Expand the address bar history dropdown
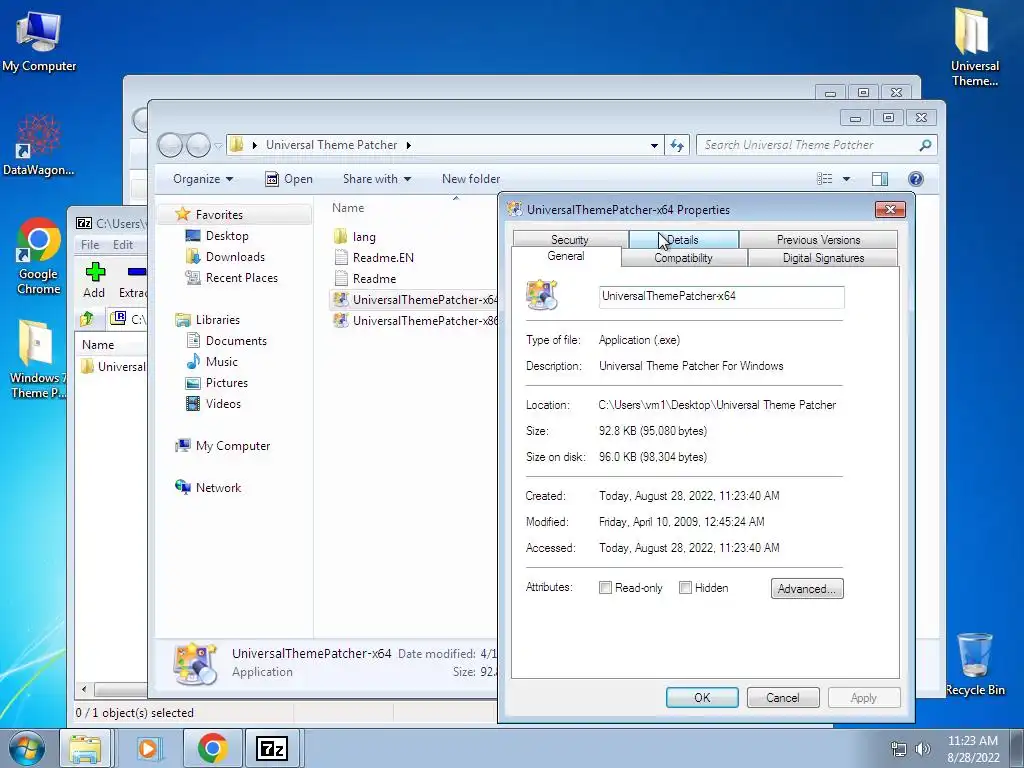This screenshot has height=768, width=1024. [x=654, y=146]
